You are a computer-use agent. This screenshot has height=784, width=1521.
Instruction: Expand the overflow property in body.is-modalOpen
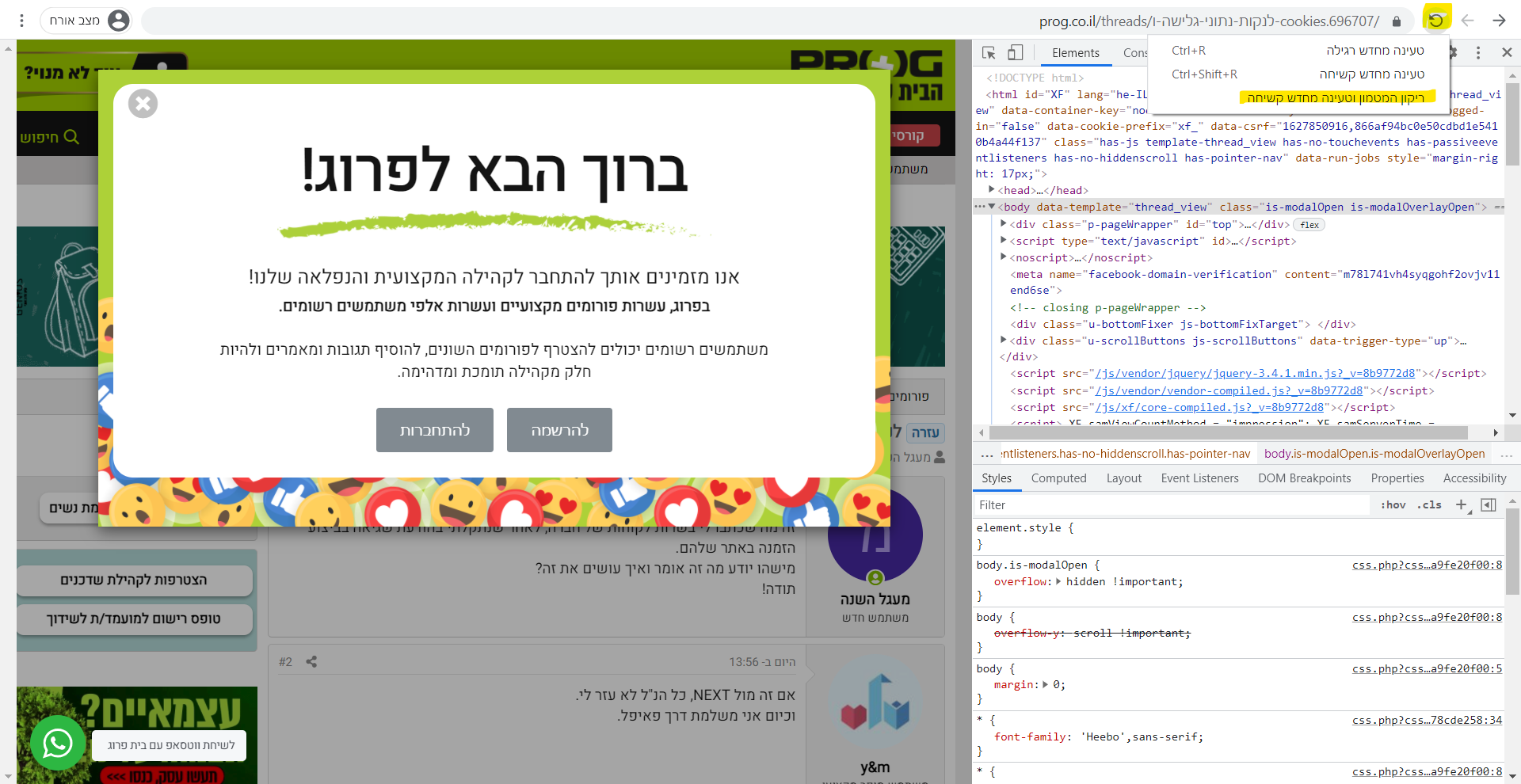(x=1060, y=581)
